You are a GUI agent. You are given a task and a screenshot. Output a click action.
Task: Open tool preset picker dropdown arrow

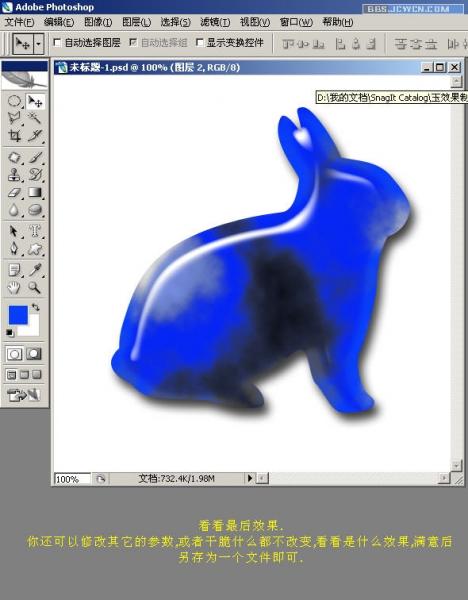coord(39,44)
